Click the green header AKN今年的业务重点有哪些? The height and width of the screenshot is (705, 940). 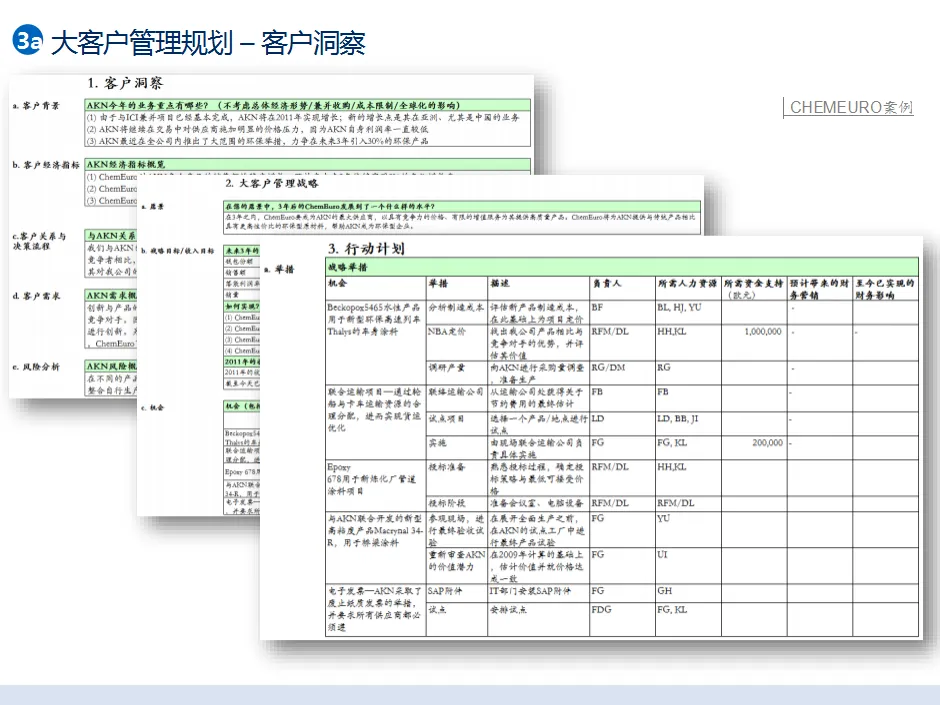(x=308, y=105)
